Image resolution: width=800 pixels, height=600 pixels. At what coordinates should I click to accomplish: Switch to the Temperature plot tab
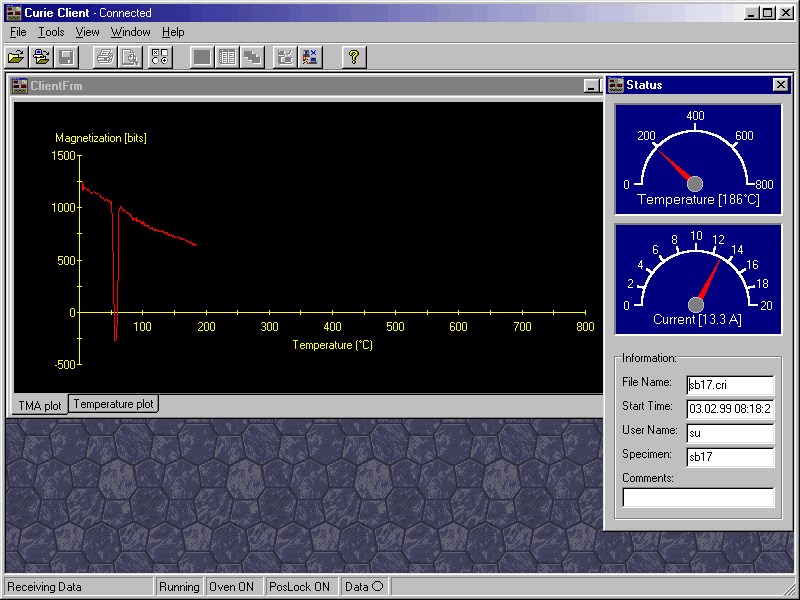(x=114, y=404)
